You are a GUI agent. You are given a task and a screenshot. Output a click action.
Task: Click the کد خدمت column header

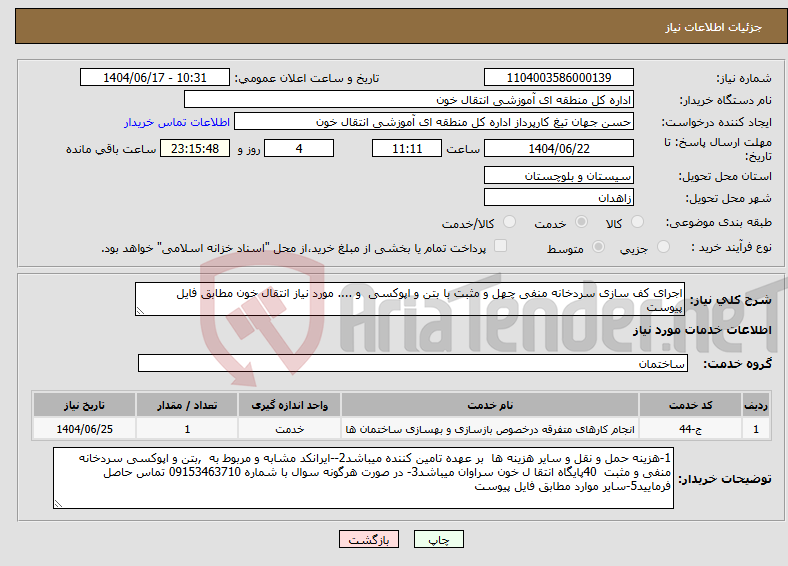691,405
